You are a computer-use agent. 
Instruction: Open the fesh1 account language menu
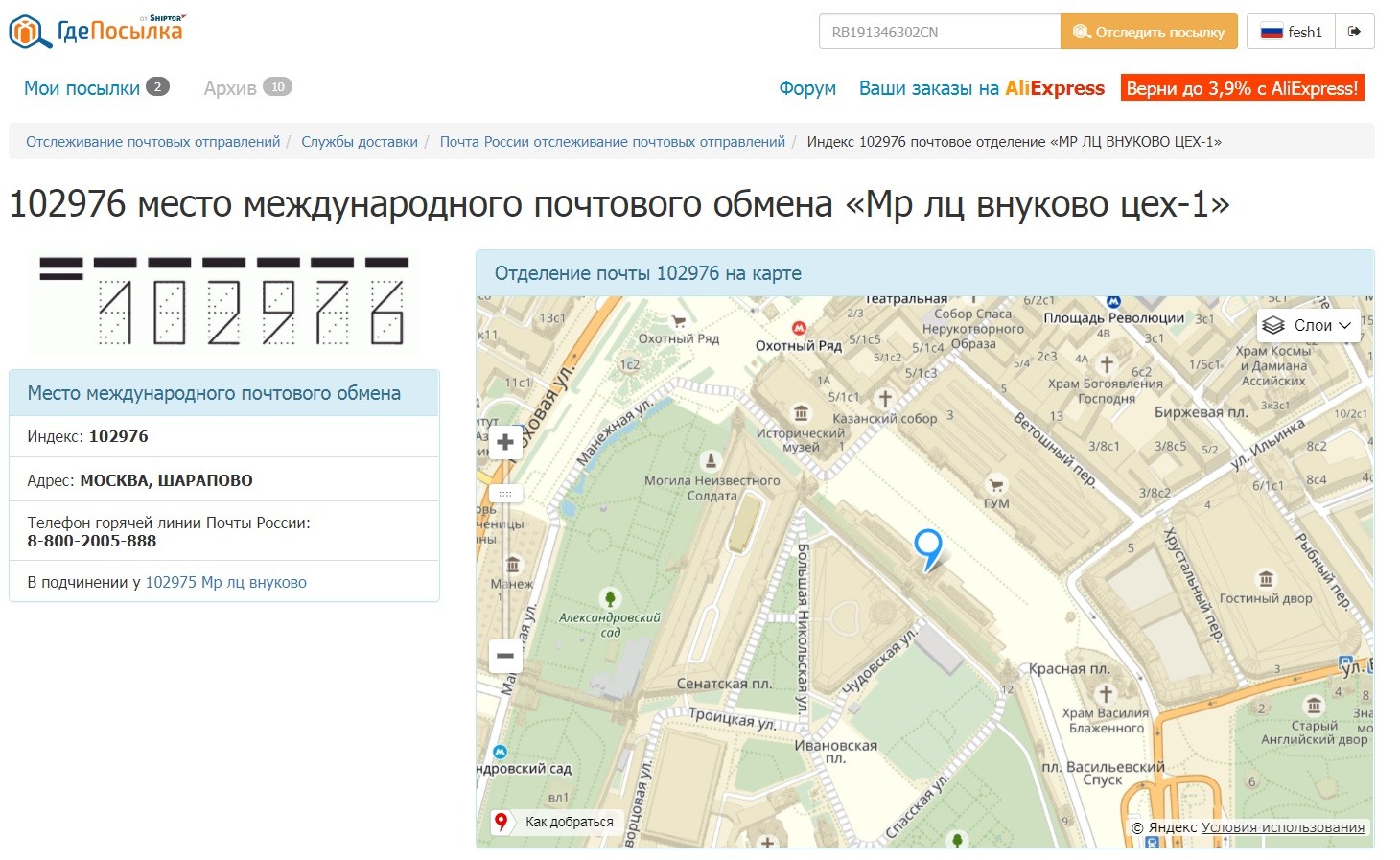tap(1291, 32)
